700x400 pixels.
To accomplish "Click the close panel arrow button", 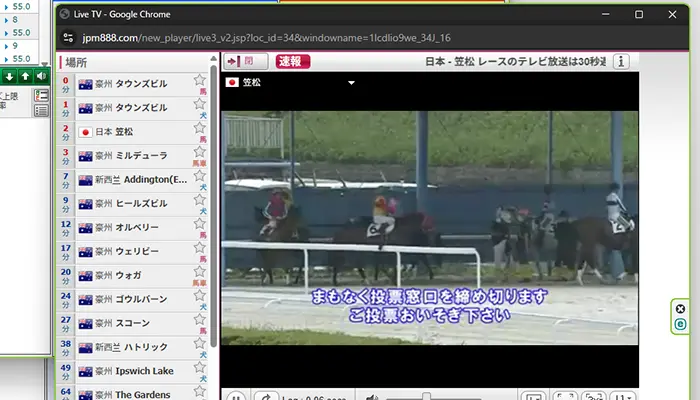I will (x=246, y=61).
